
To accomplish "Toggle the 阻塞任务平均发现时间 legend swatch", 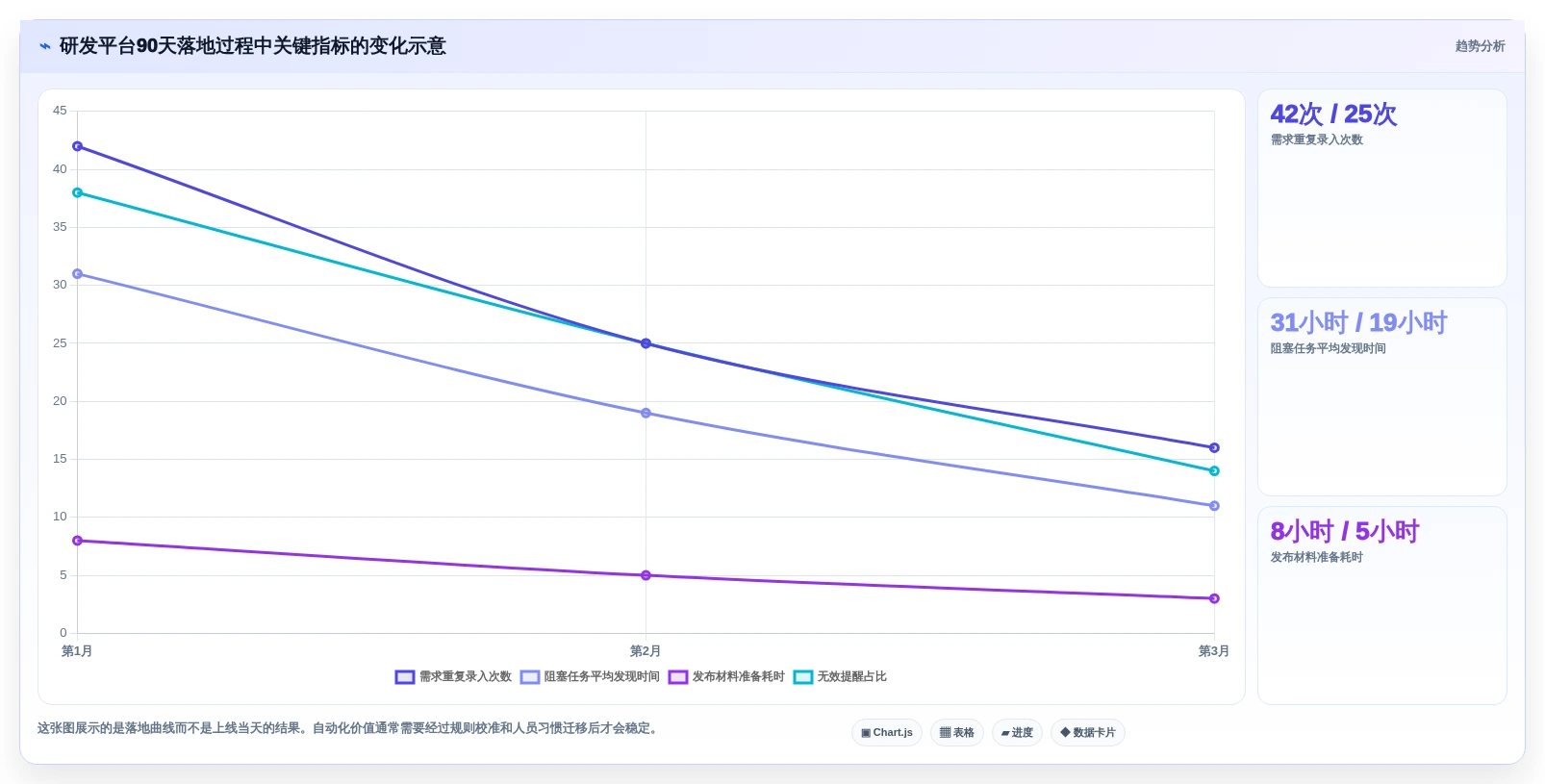I will 530,677.
